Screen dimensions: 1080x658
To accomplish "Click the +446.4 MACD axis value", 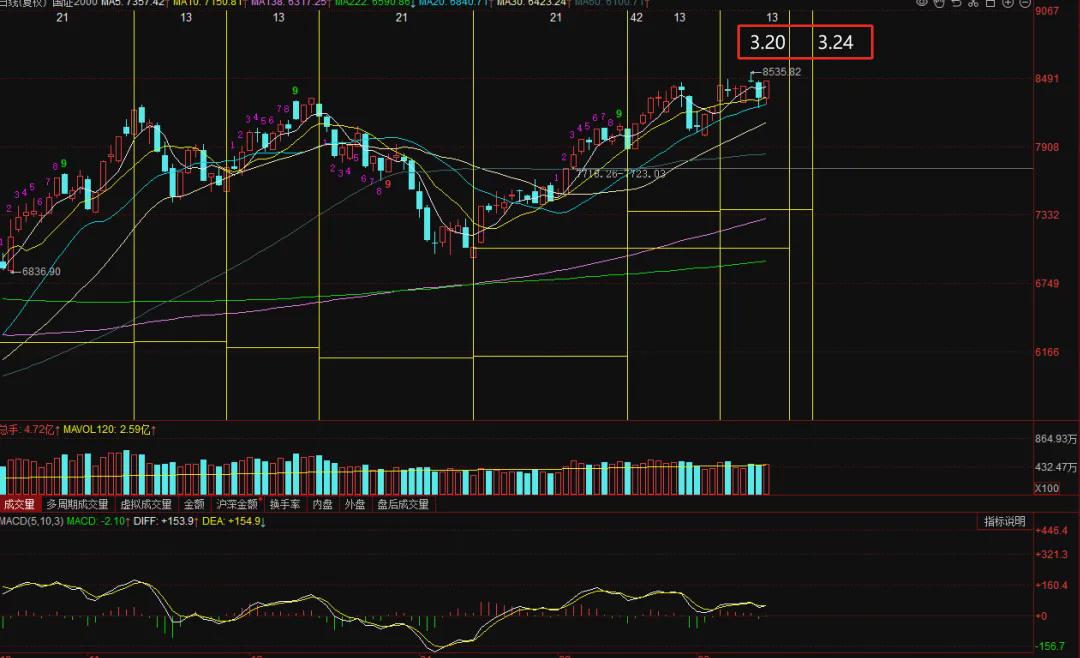I will (x=1052, y=531).
